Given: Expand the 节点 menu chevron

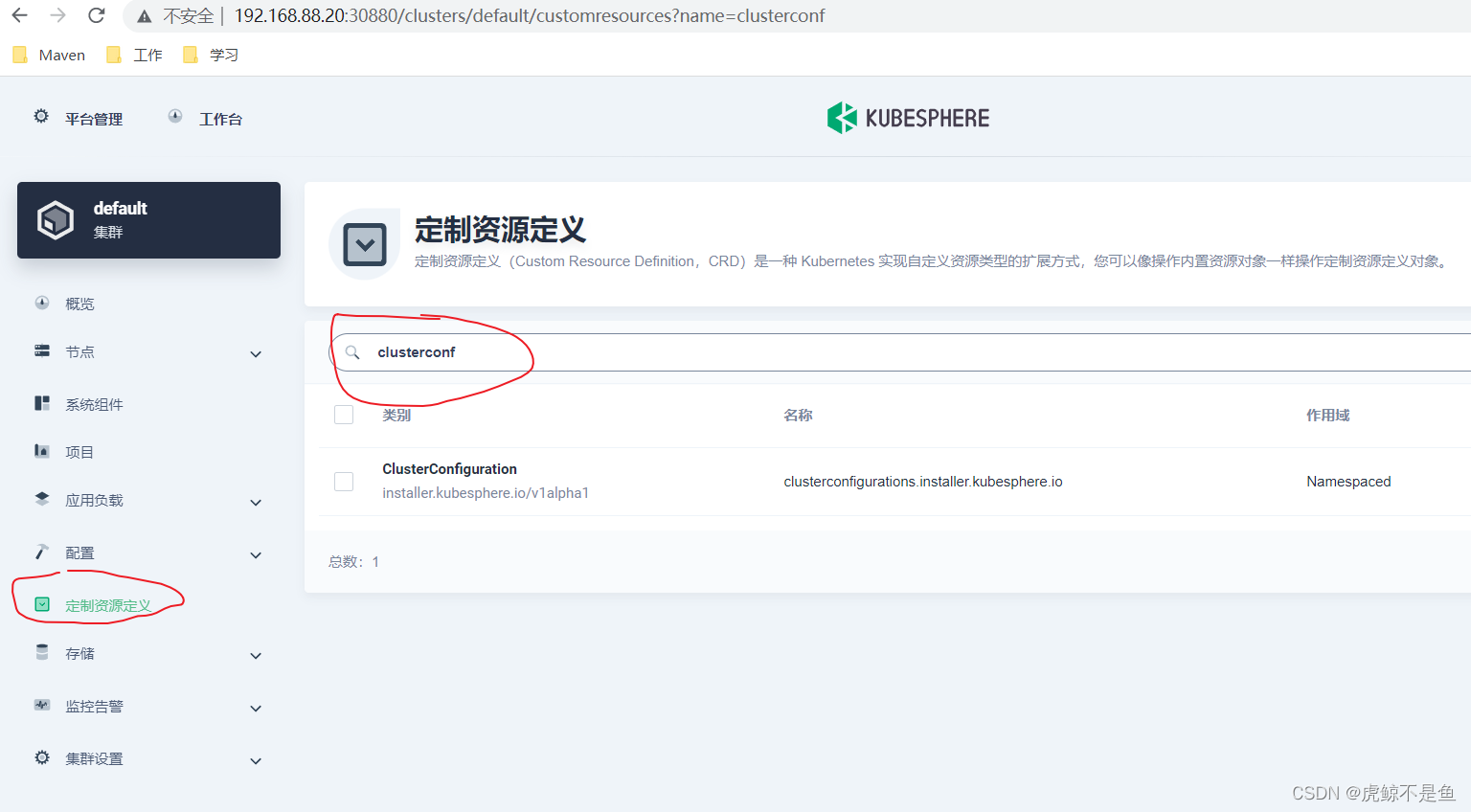Looking at the screenshot, I should (x=256, y=353).
